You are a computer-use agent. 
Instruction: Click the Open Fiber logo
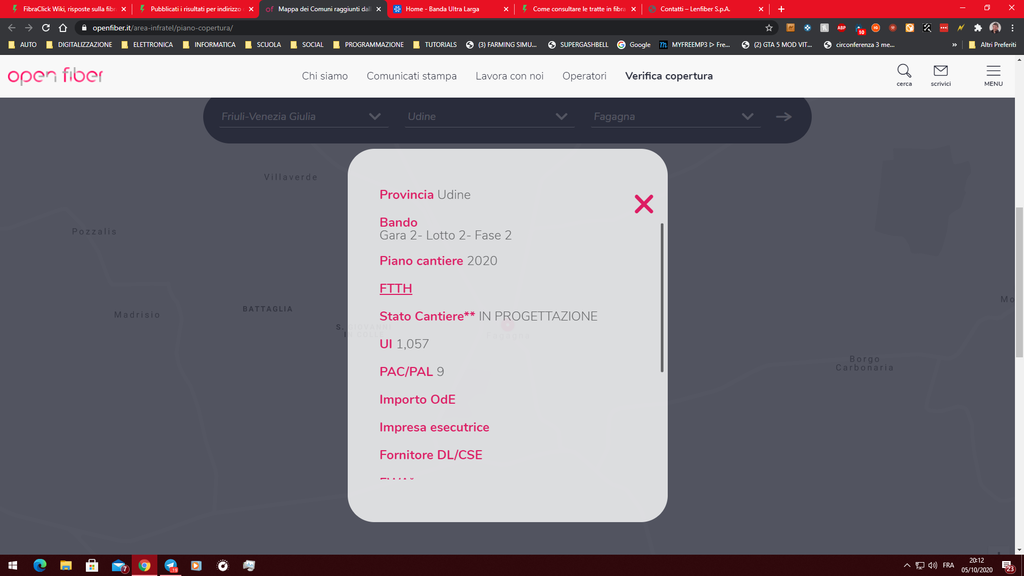click(56, 76)
